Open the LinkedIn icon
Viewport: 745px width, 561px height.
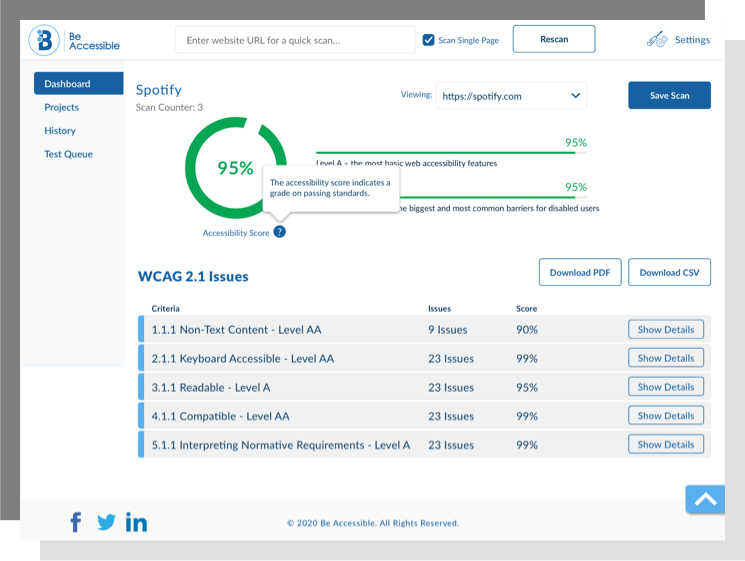136,522
